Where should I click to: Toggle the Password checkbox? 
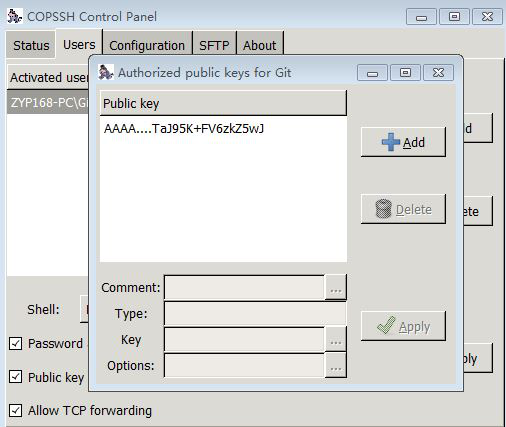point(16,343)
